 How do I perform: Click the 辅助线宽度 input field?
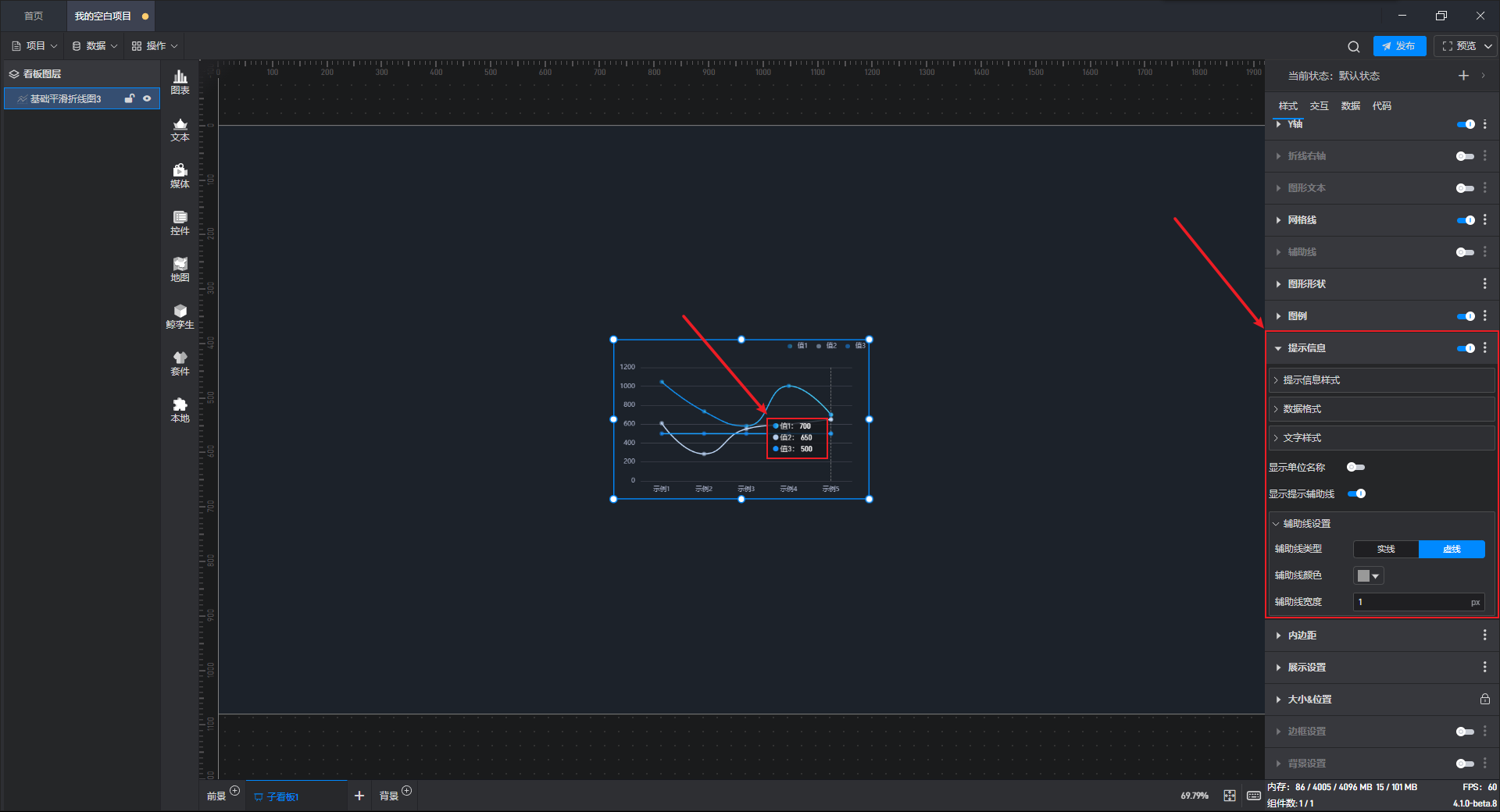[x=1419, y=602]
